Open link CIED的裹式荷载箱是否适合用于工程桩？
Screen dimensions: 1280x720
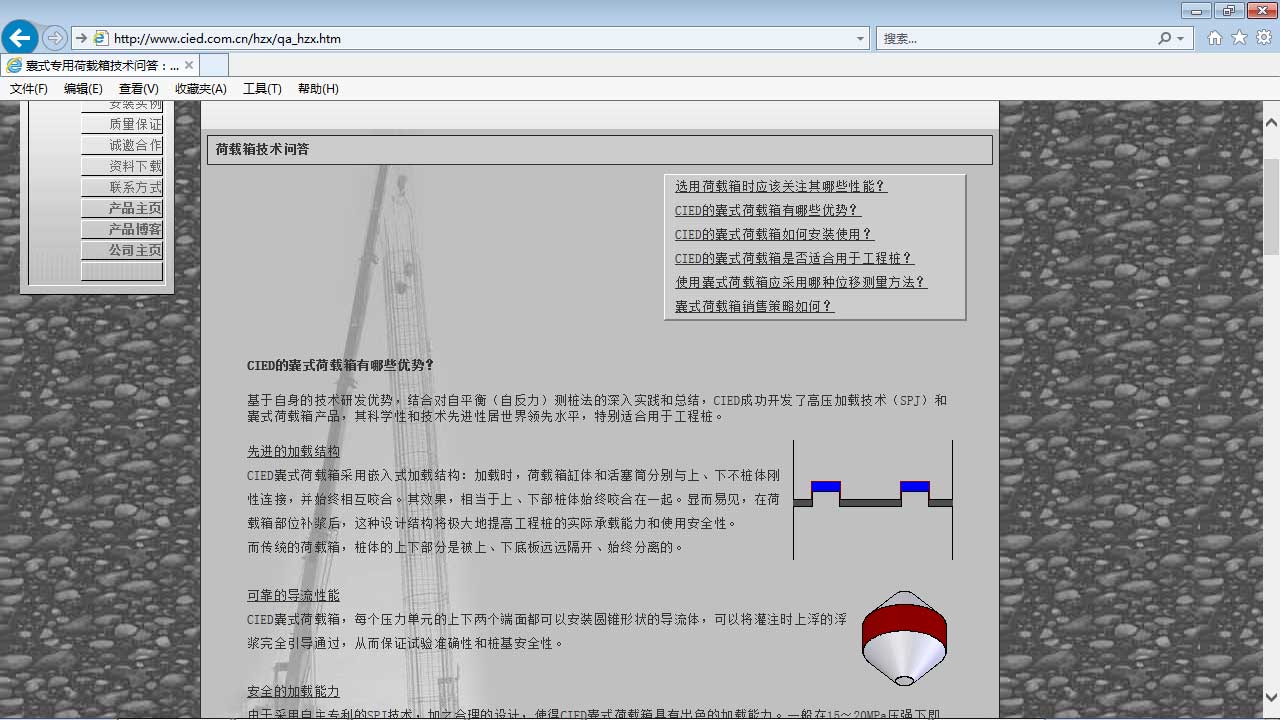pos(794,258)
